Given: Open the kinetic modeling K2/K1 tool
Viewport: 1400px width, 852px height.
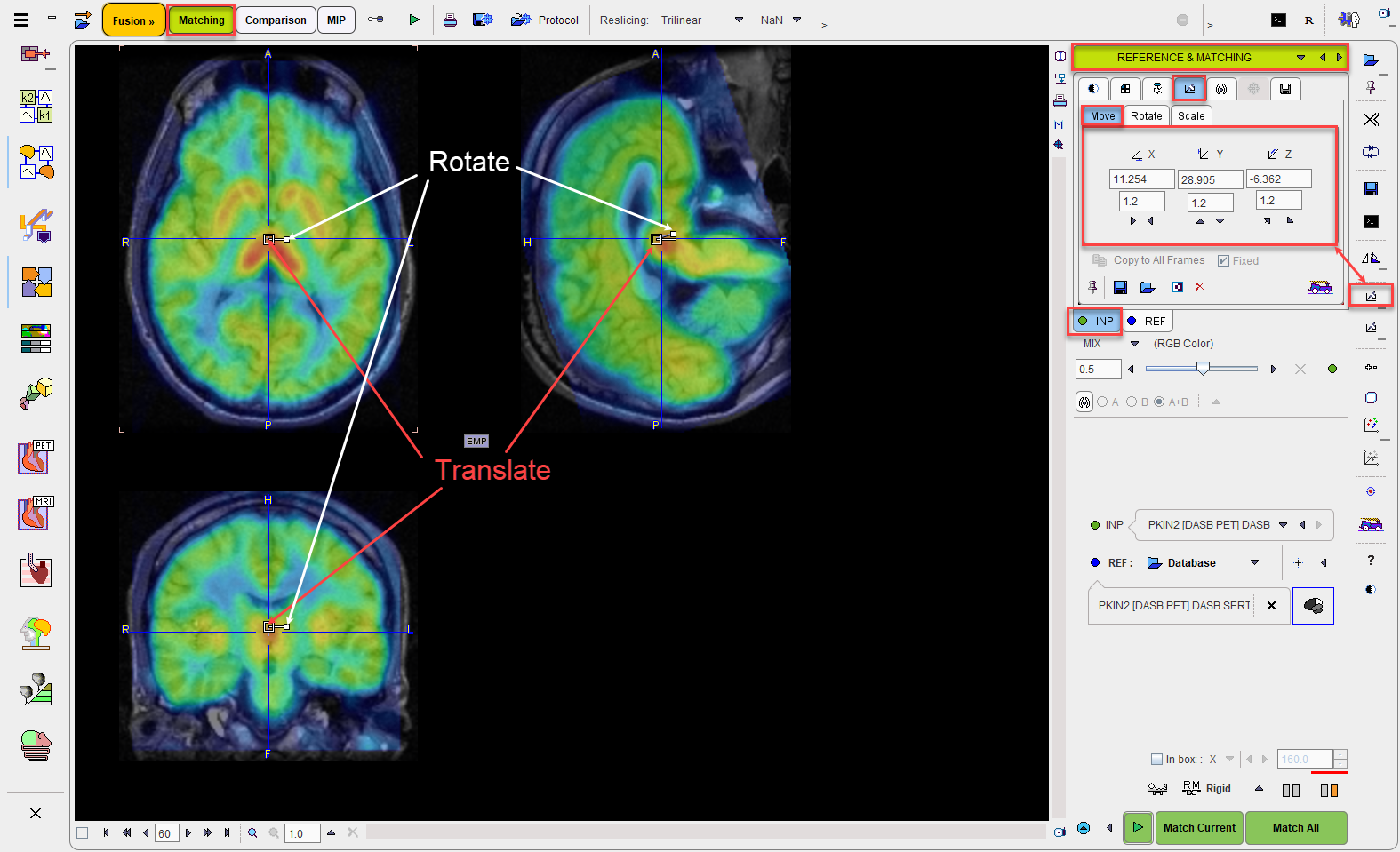Looking at the screenshot, I should coord(36,106).
